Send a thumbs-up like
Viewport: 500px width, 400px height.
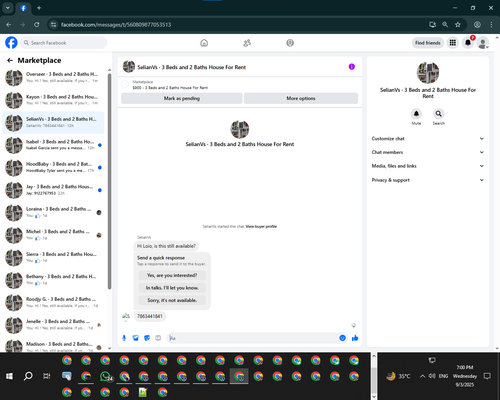point(355,338)
